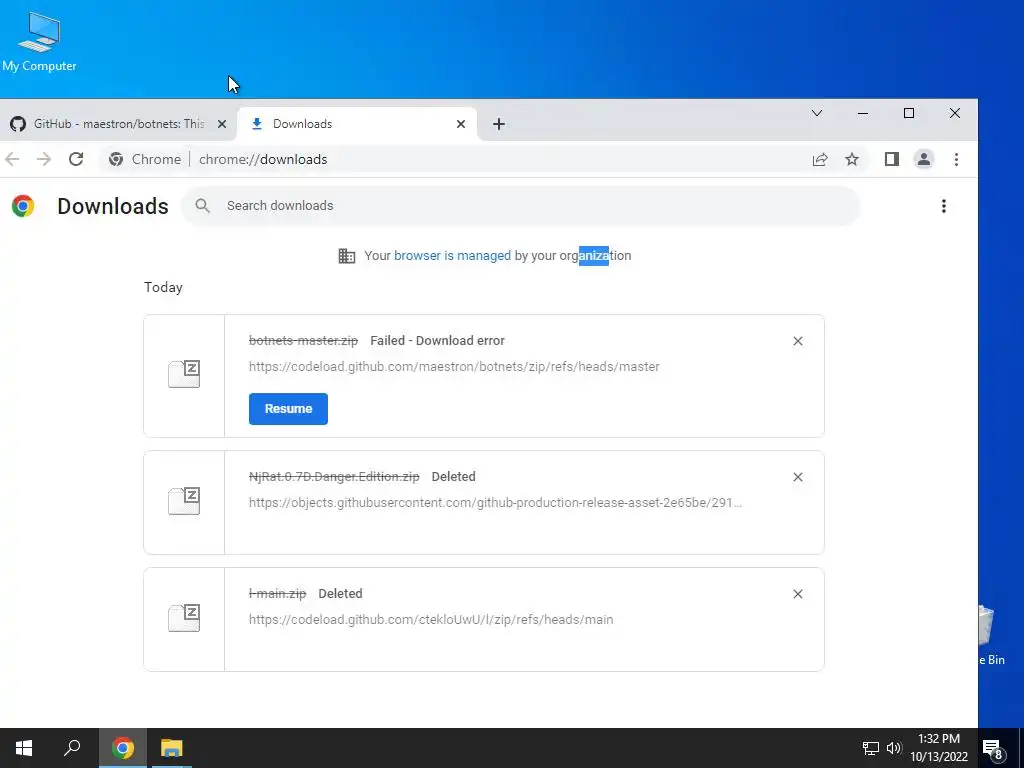Screen dimensions: 1024x768
Task: Open File Explorer from taskbar
Action: click(x=172, y=748)
